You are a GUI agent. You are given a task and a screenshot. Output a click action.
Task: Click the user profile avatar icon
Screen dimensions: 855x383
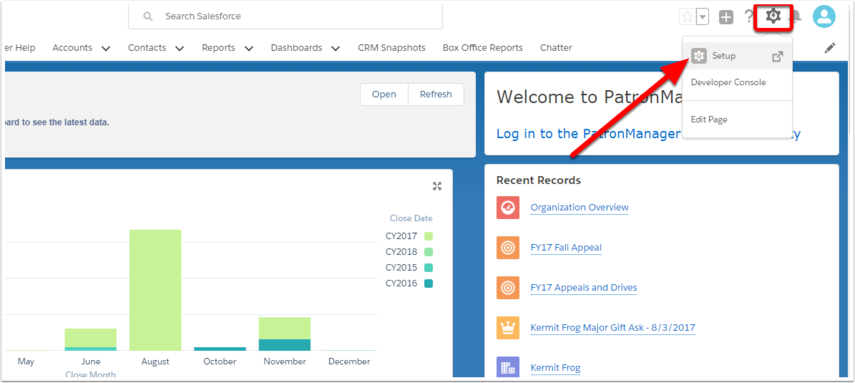pyautogui.click(x=824, y=17)
